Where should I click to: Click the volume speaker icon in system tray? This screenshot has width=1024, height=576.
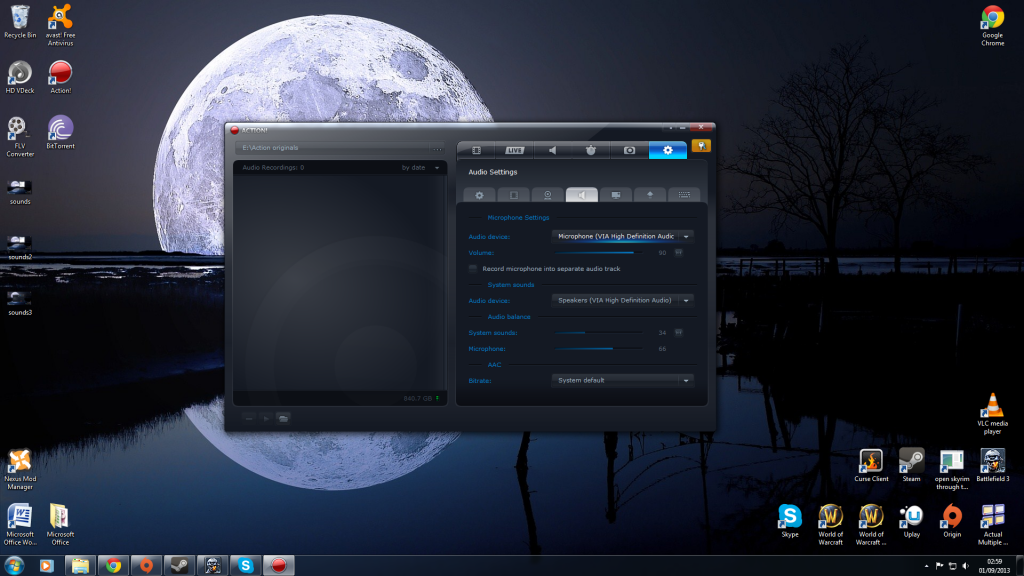tap(965, 566)
